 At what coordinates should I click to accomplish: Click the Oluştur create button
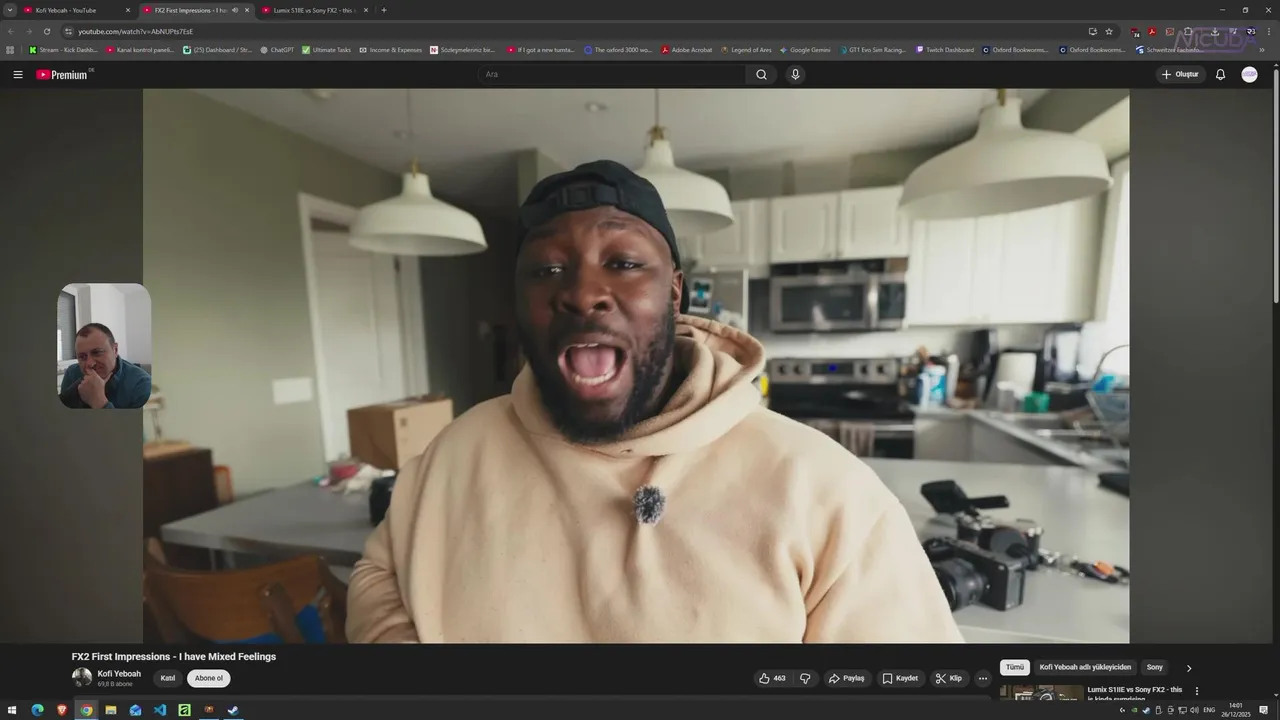(1180, 74)
